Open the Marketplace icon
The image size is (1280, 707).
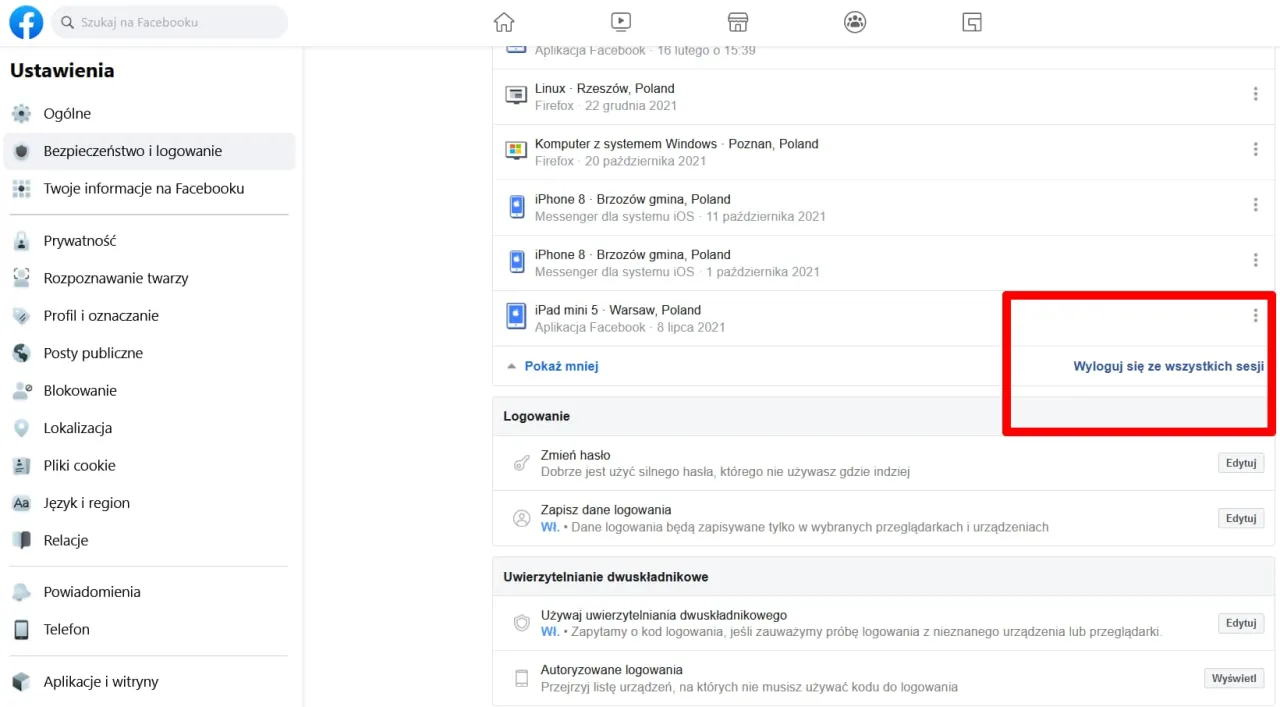pyautogui.click(x=738, y=22)
